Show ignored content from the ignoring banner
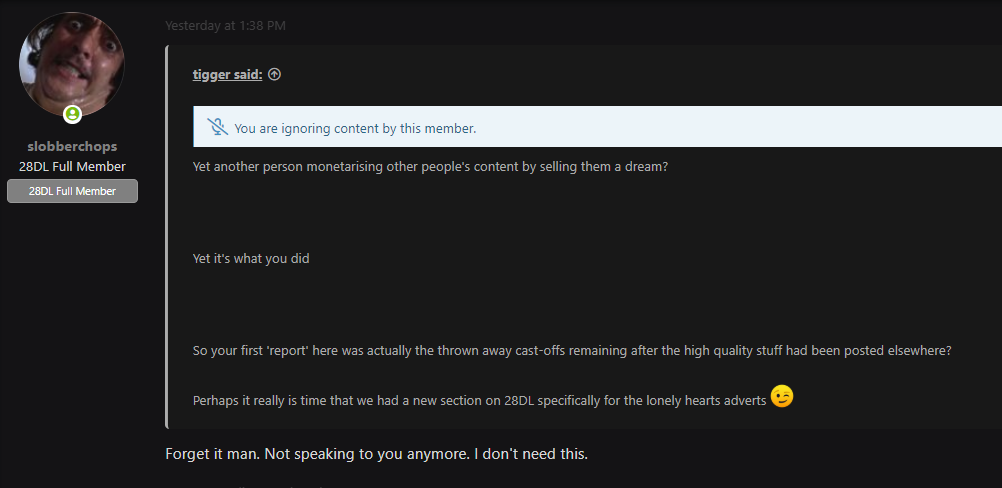The height and width of the screenshot is (488, 1002). coord(597,127)
